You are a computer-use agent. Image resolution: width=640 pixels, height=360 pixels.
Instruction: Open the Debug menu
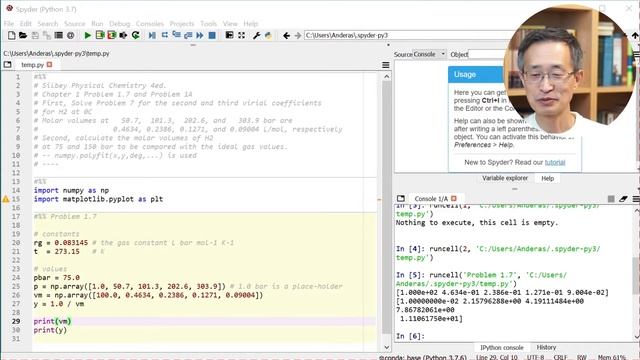[x=120, y=24]
